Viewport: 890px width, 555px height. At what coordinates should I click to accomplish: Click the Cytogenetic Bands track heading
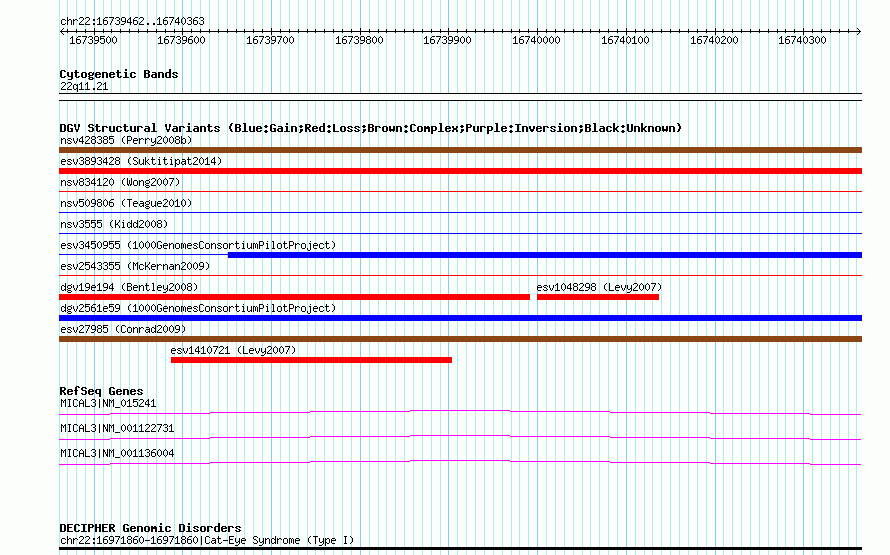[x=119, y=74]
